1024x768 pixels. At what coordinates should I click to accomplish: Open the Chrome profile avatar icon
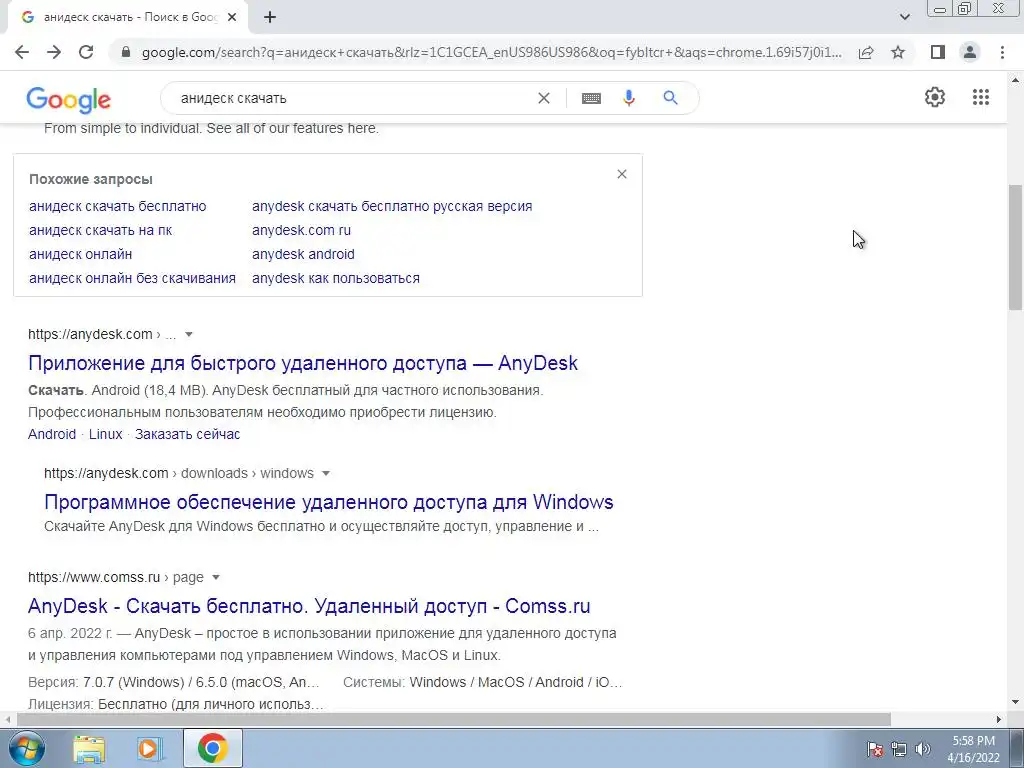(x=970, y=52)
